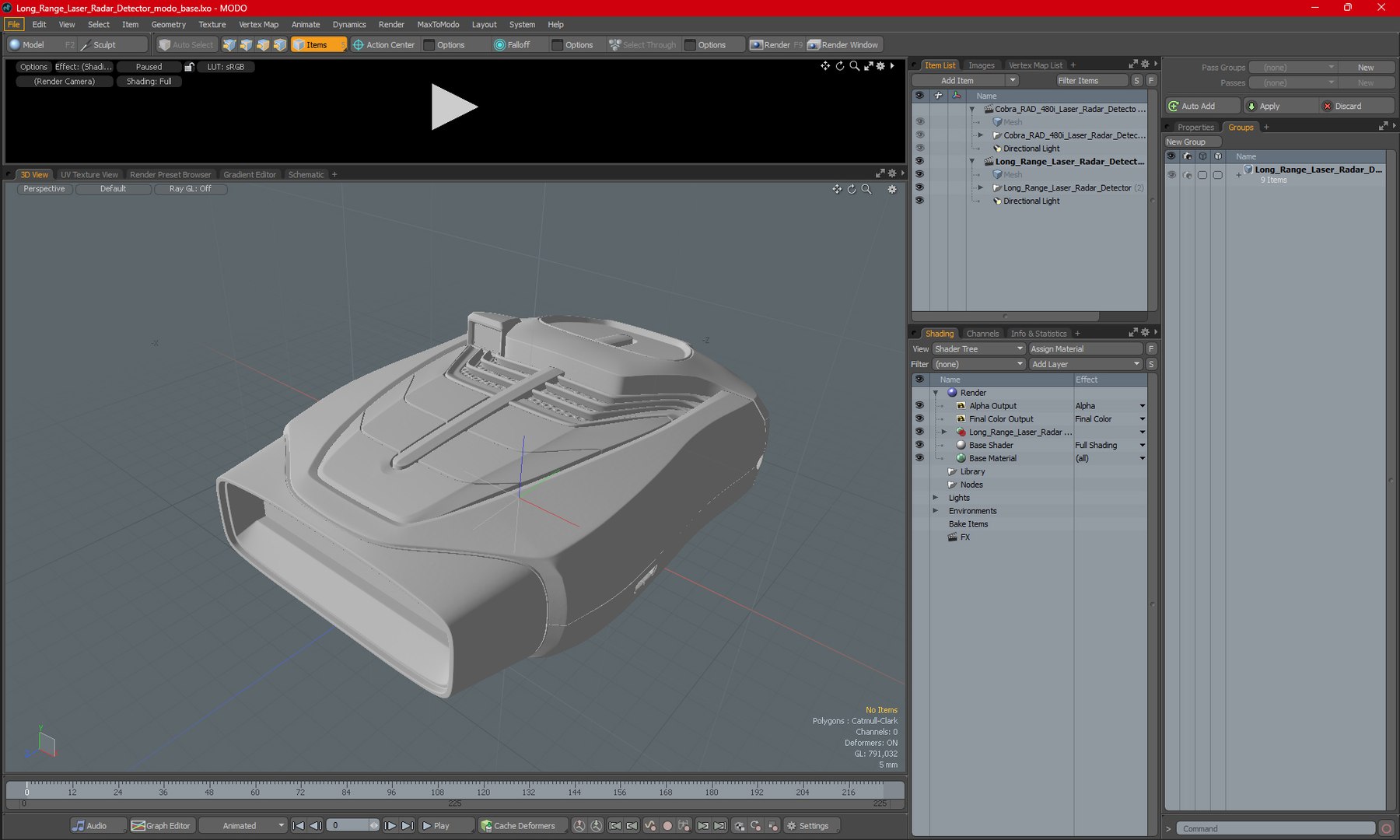Expand Cobra_RAD_480i_Laser_Radar_Detec group
Screen dimensions: 1400x840
[x=981, y=135]
